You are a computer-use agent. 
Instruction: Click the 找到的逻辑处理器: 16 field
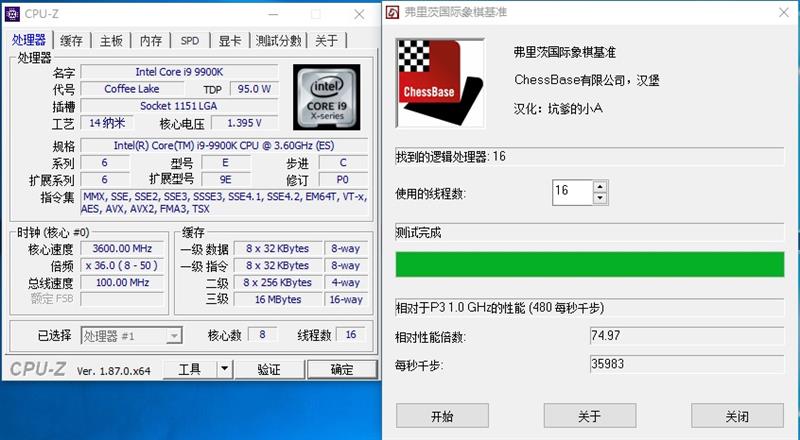(590, 157)
